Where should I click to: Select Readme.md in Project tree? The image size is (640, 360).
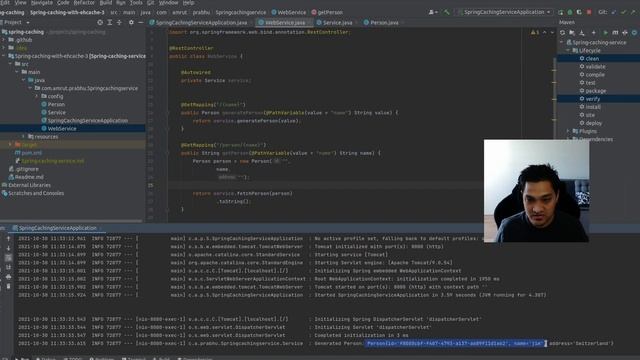point(29,177)
